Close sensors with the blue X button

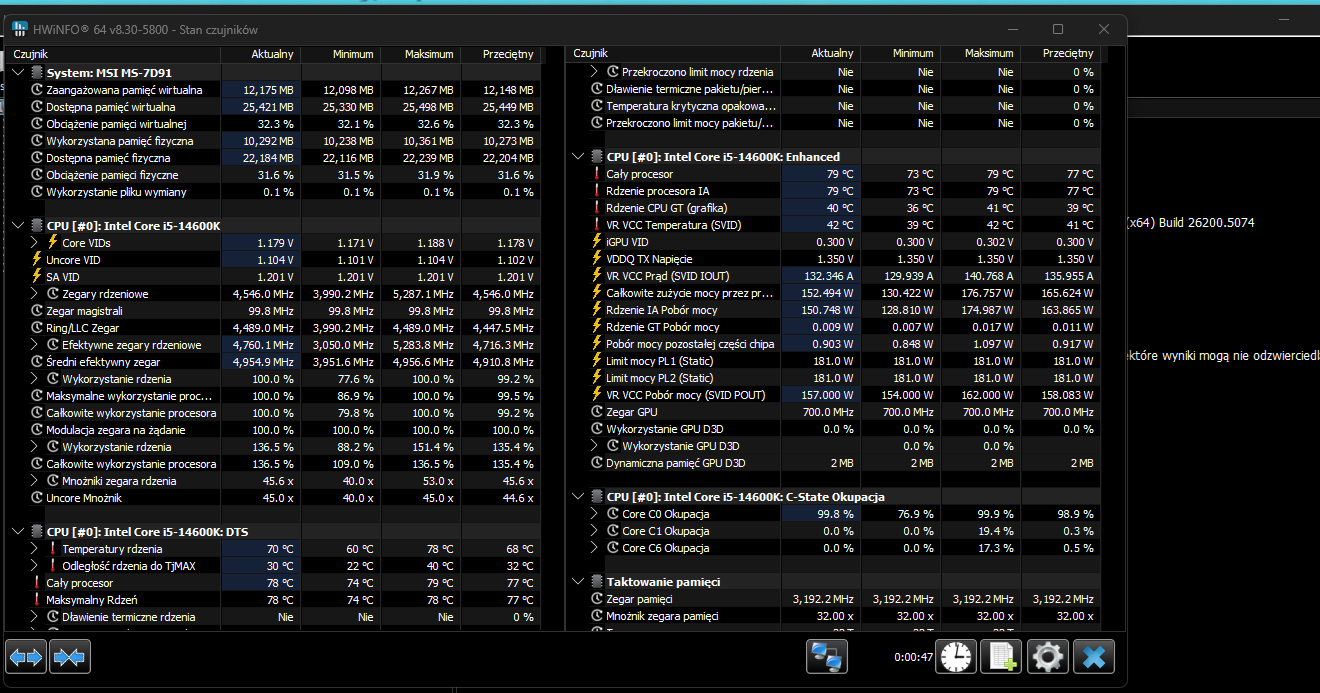click(x=1093, y=657)
